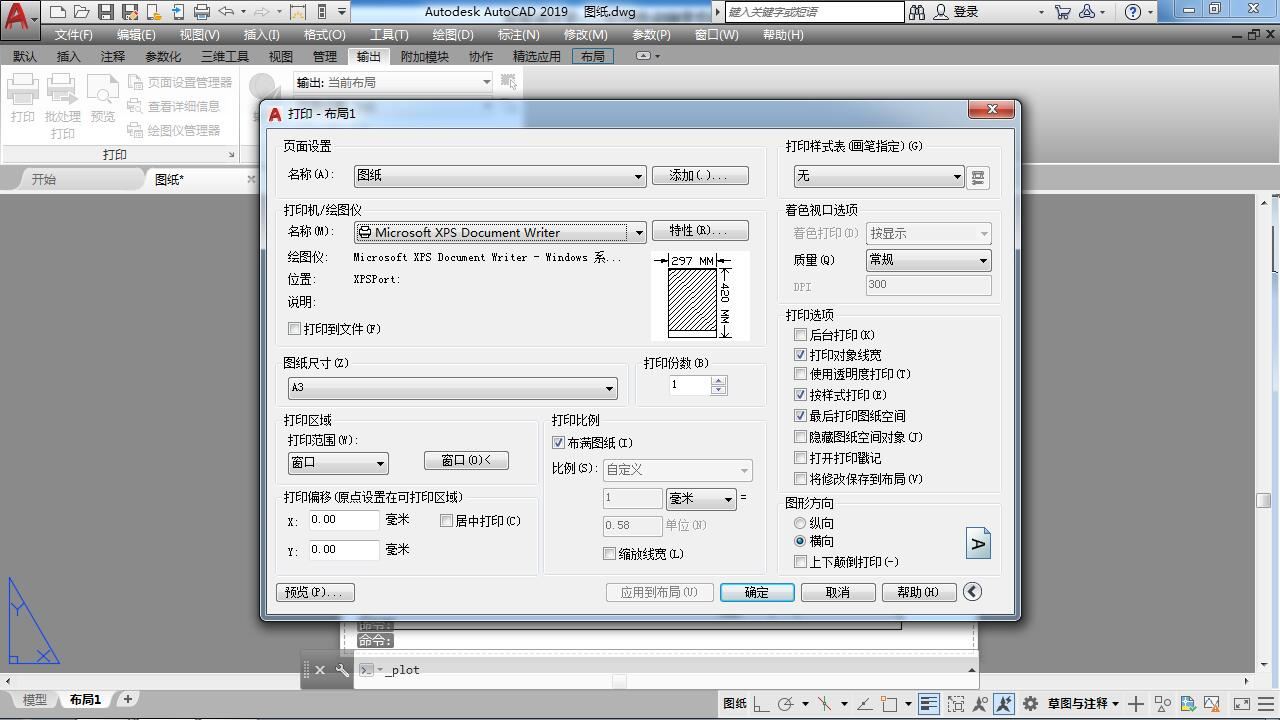Click the 预览(P)... button
1280x720 pixels.
click(x=315, y=592)
